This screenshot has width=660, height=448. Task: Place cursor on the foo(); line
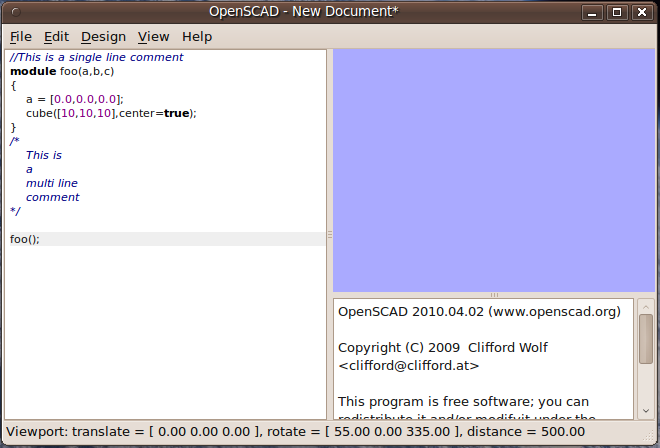pos(26,239)
